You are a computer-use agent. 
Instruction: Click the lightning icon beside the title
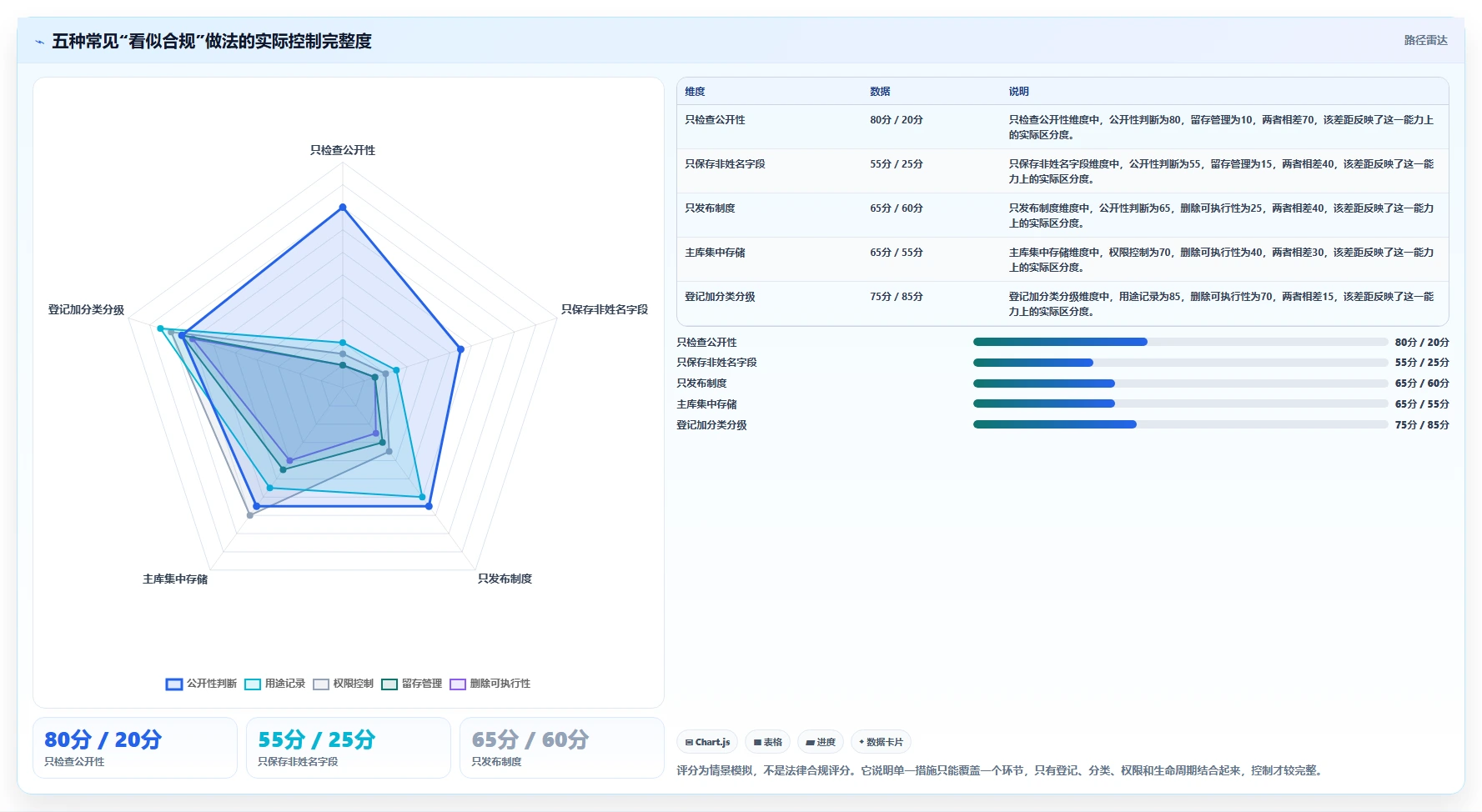coord(39,42)
